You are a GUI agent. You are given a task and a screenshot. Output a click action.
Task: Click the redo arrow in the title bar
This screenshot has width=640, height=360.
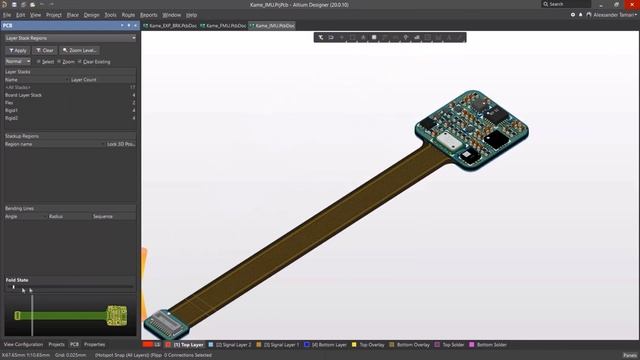coord(52,4)
